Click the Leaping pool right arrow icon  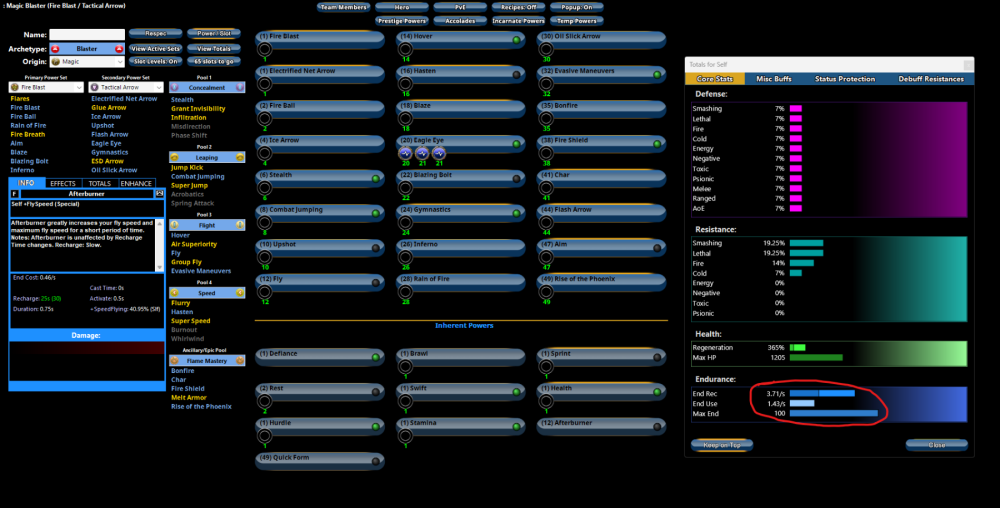[x=239, y=157]
